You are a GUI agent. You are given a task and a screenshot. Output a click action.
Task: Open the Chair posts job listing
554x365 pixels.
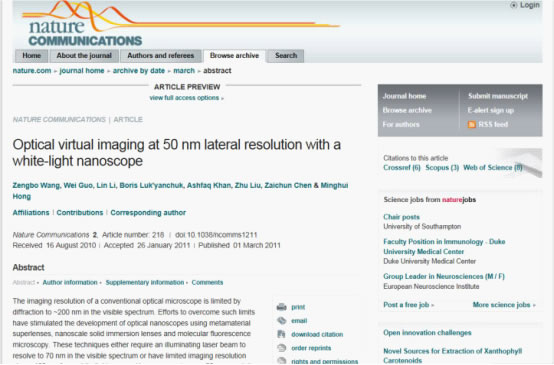coord(401,217)
